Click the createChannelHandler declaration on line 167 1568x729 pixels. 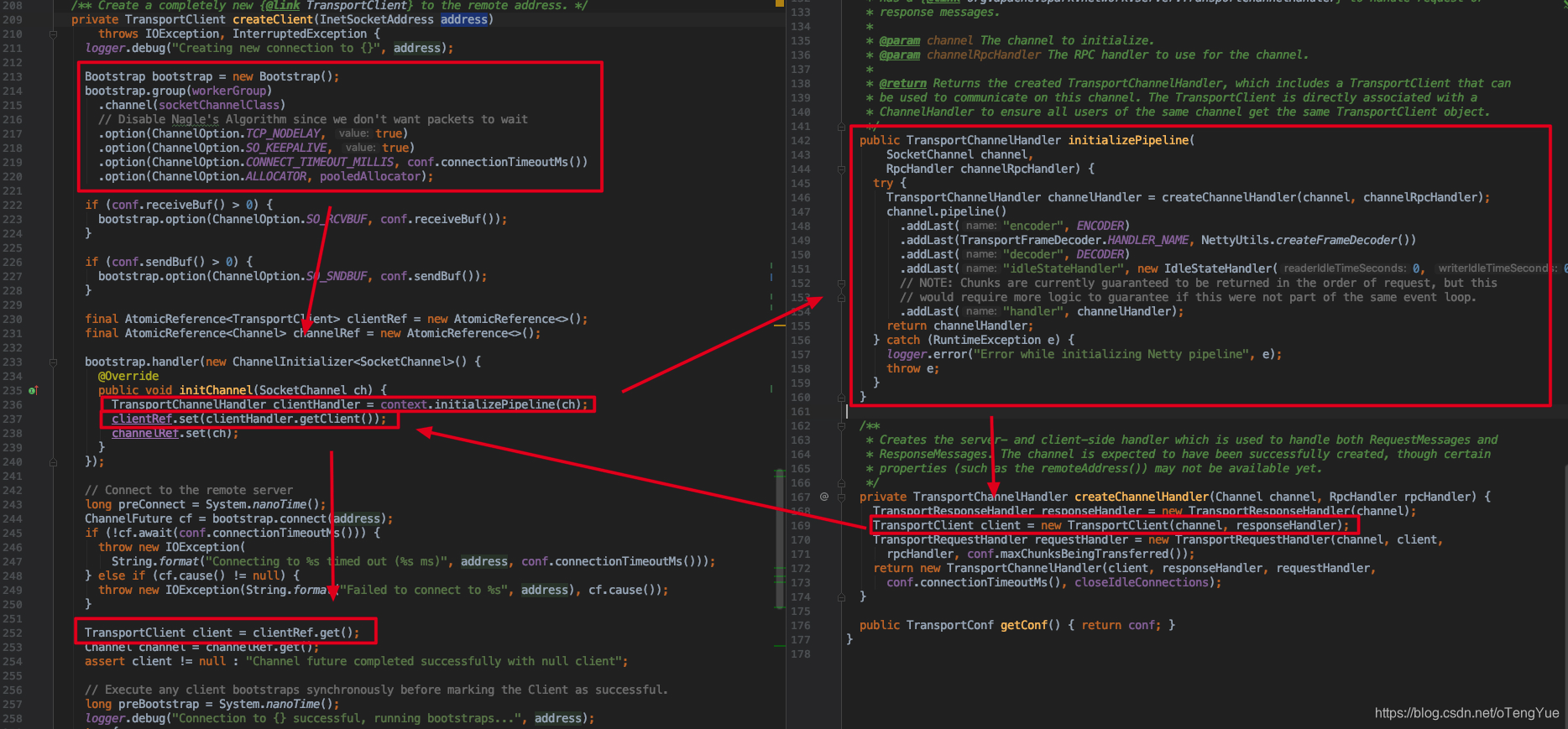coord(1142,497)
